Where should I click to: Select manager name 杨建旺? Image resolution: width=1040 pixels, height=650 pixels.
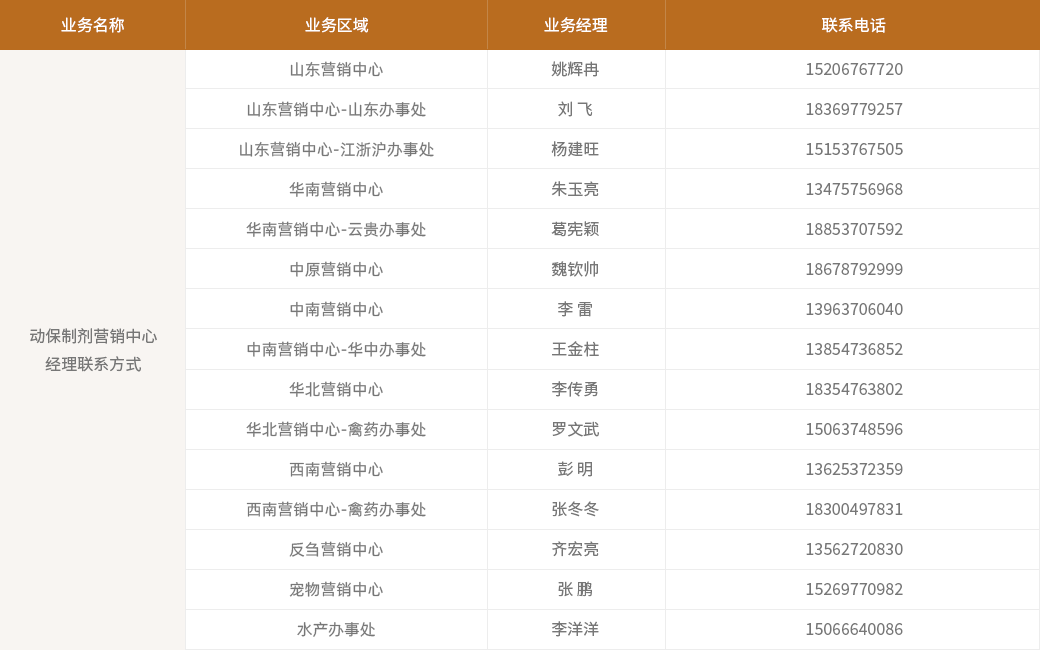(x=575, y=149)
